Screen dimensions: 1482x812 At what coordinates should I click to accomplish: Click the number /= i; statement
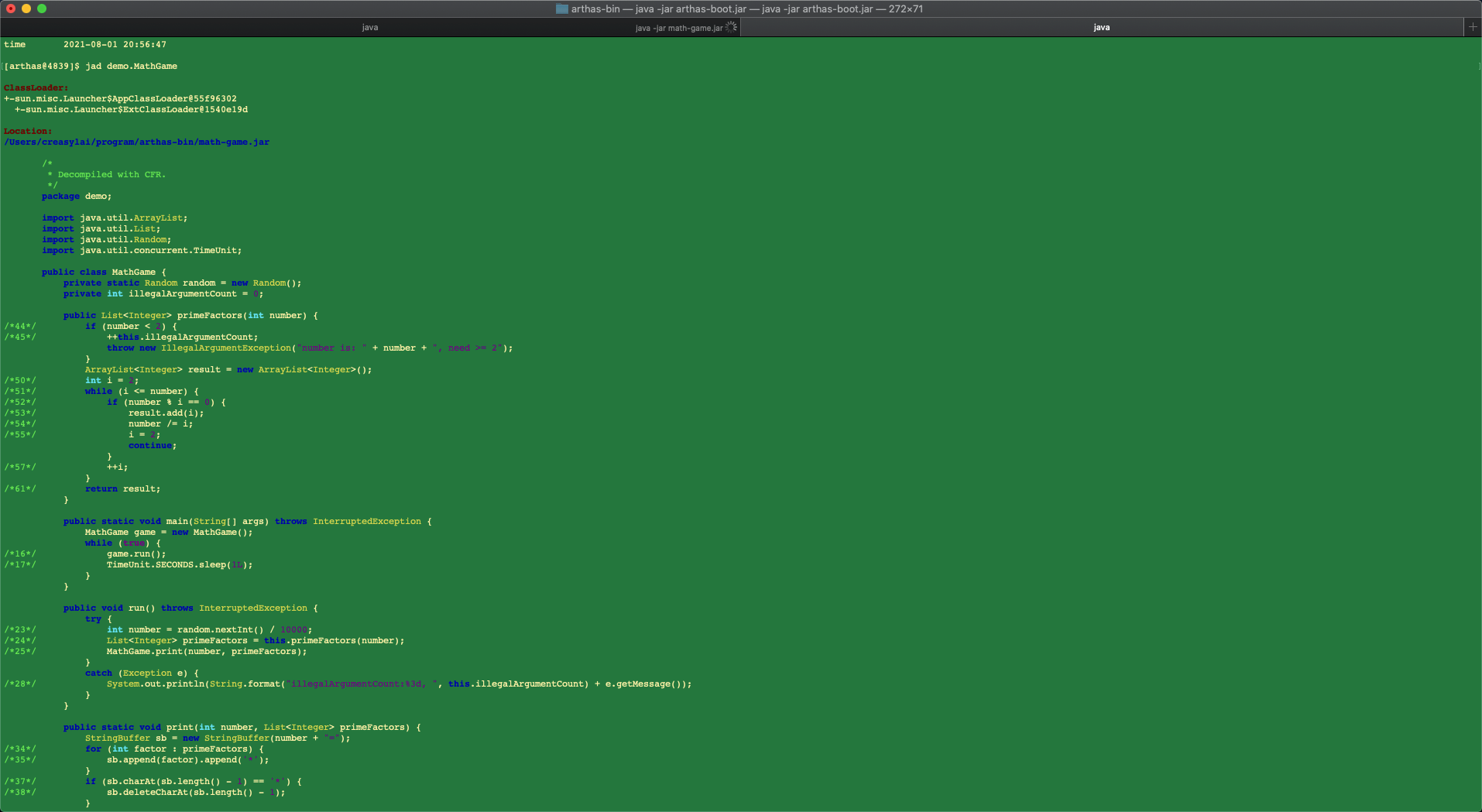coord(160,424)
